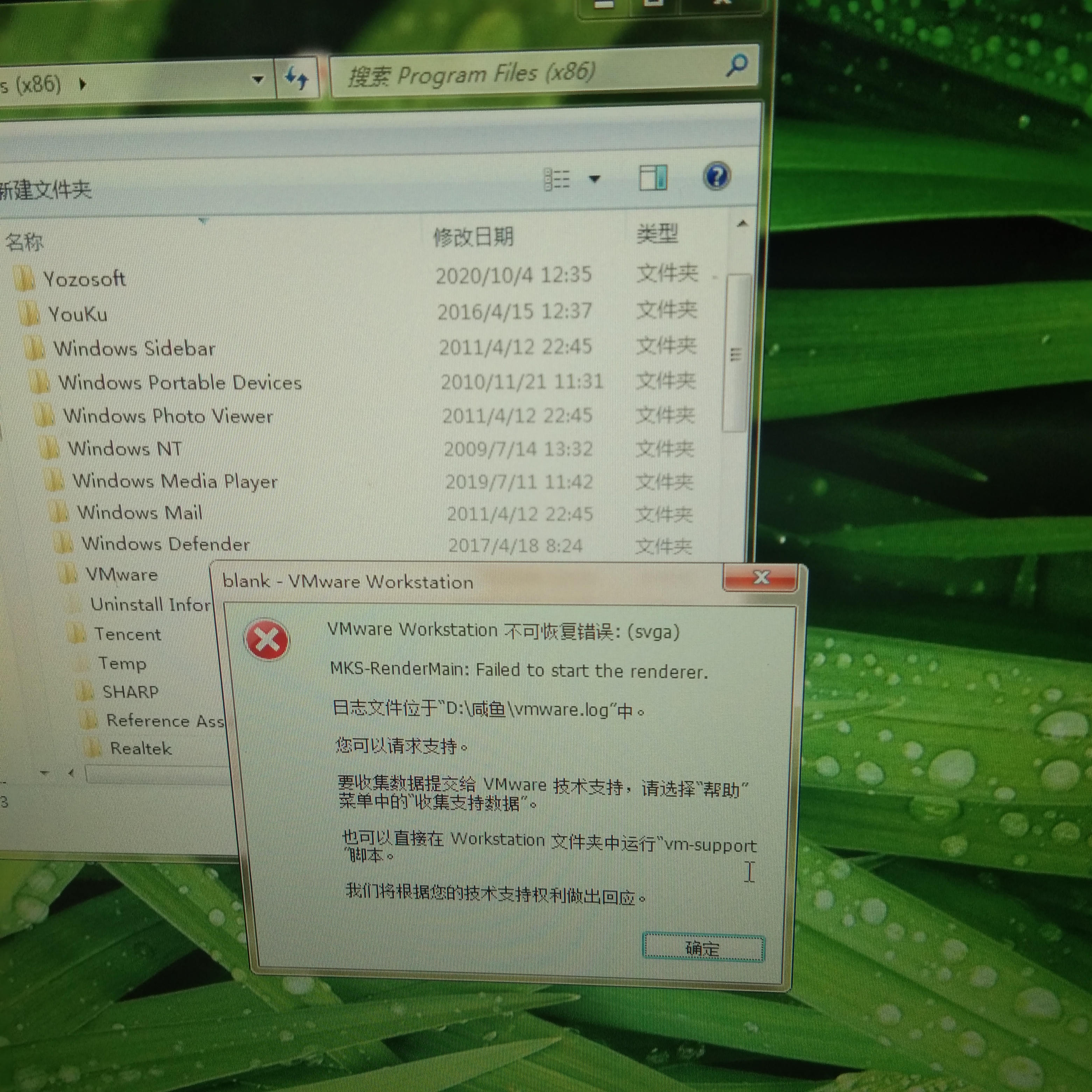Select the VMware folder

121,574
